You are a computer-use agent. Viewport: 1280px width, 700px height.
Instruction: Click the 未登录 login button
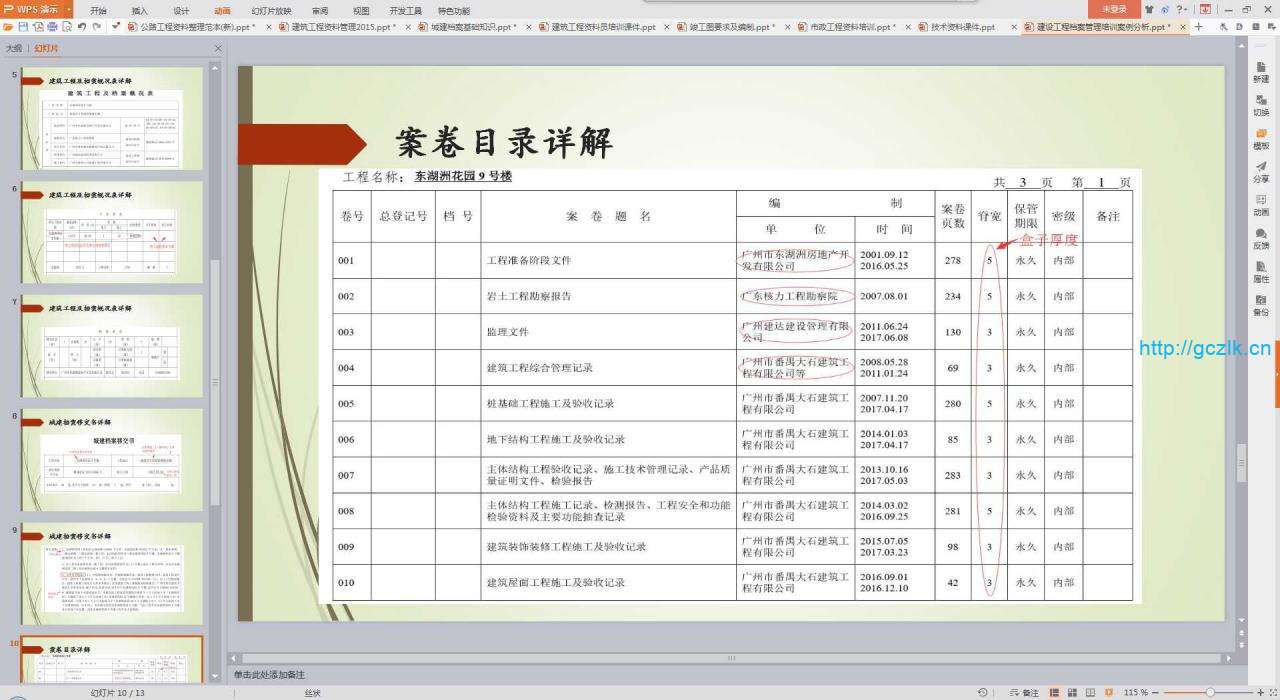pos(1114,9)
